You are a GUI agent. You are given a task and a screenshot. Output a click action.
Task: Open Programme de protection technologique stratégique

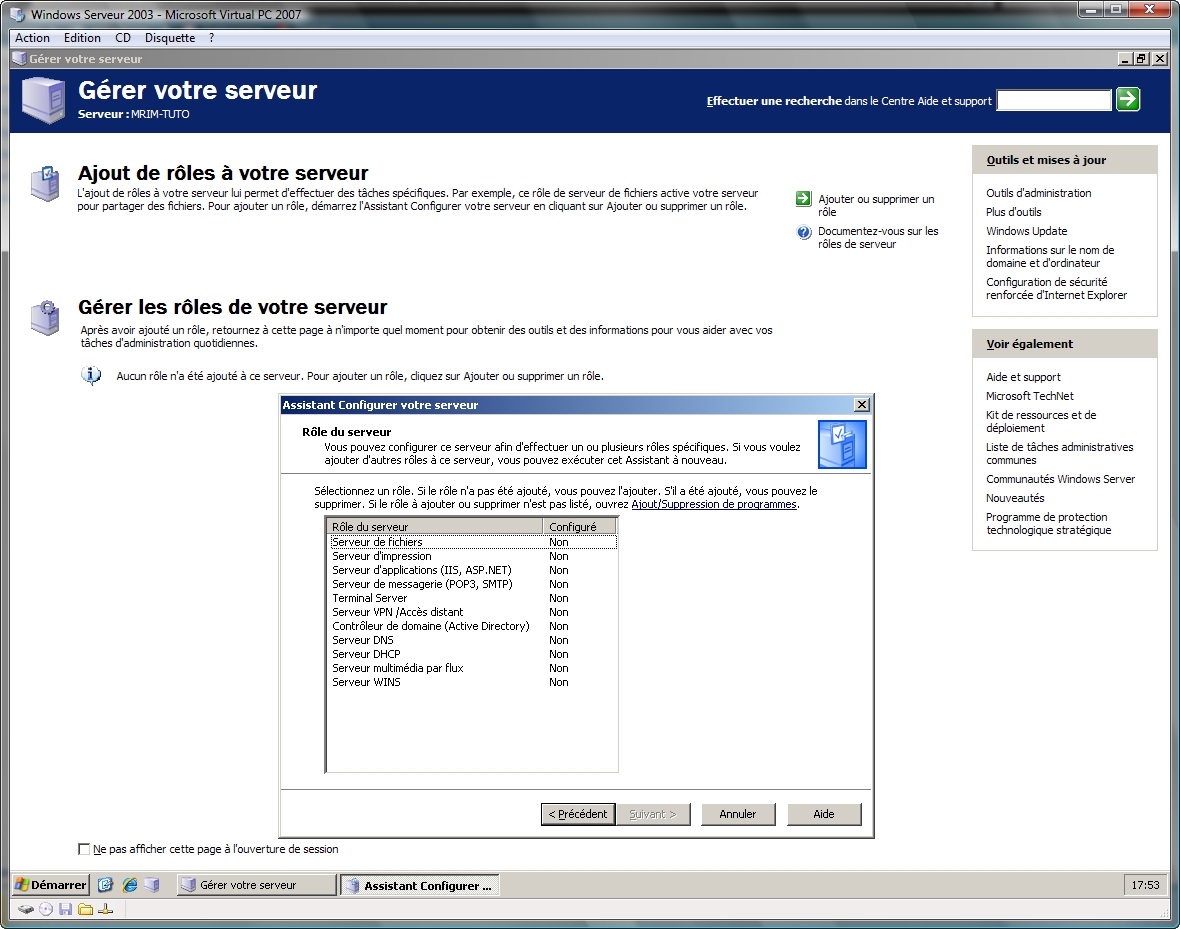click(x=1048, y=523)
